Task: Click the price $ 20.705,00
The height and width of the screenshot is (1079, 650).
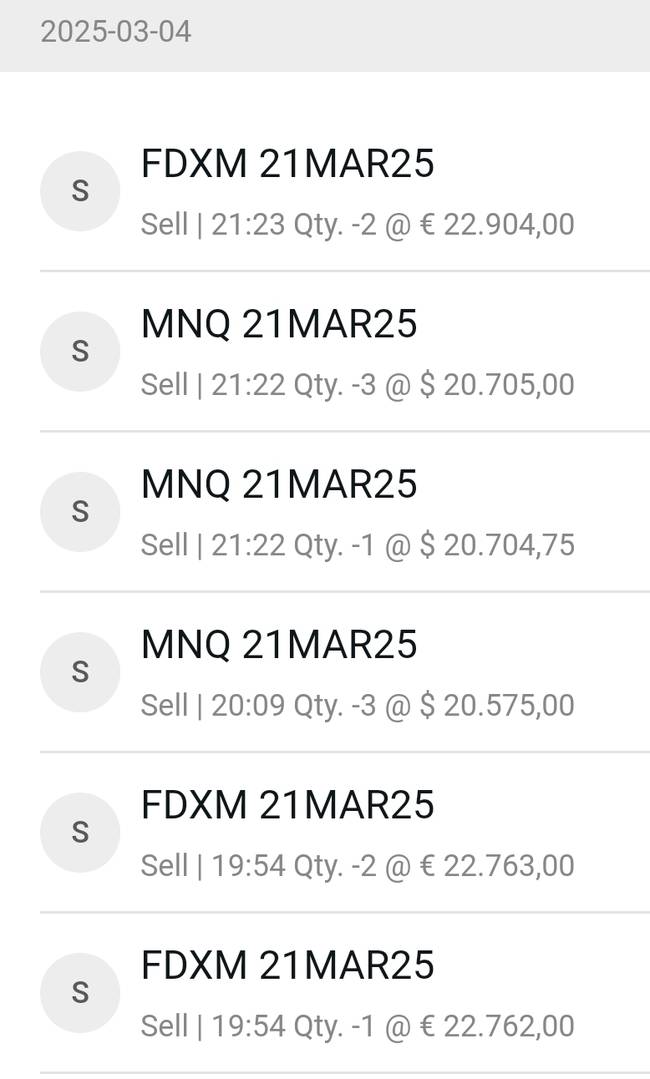Action: pos(496,385)
